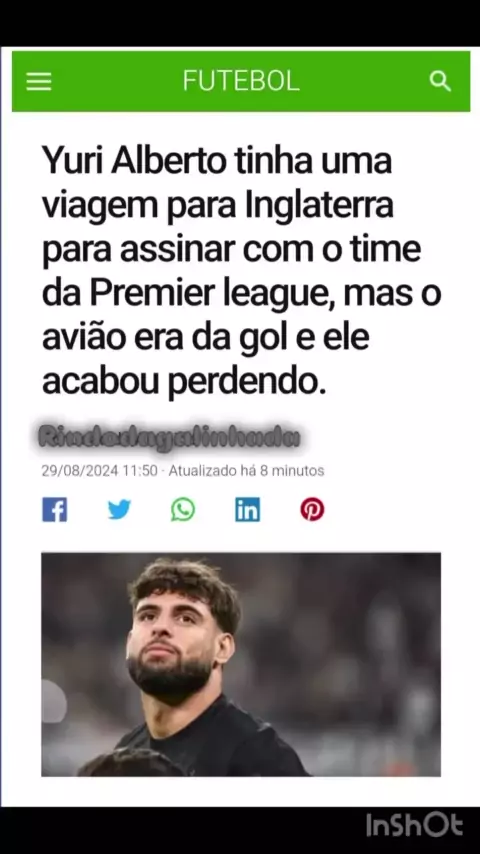Open the hamburger menu
The image size is (480, 854).
coord(39,82)
